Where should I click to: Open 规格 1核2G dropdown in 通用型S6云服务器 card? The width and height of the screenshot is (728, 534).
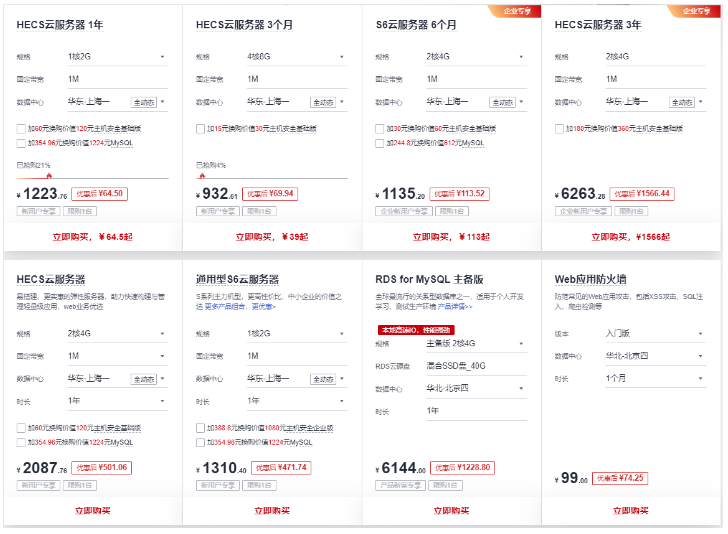[297, 333]
